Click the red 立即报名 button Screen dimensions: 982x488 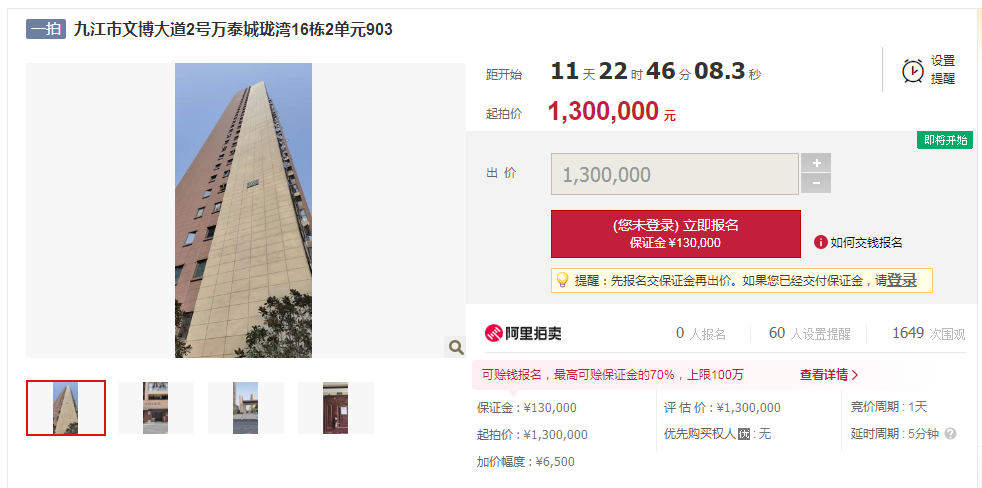click(x=676, y=234)
